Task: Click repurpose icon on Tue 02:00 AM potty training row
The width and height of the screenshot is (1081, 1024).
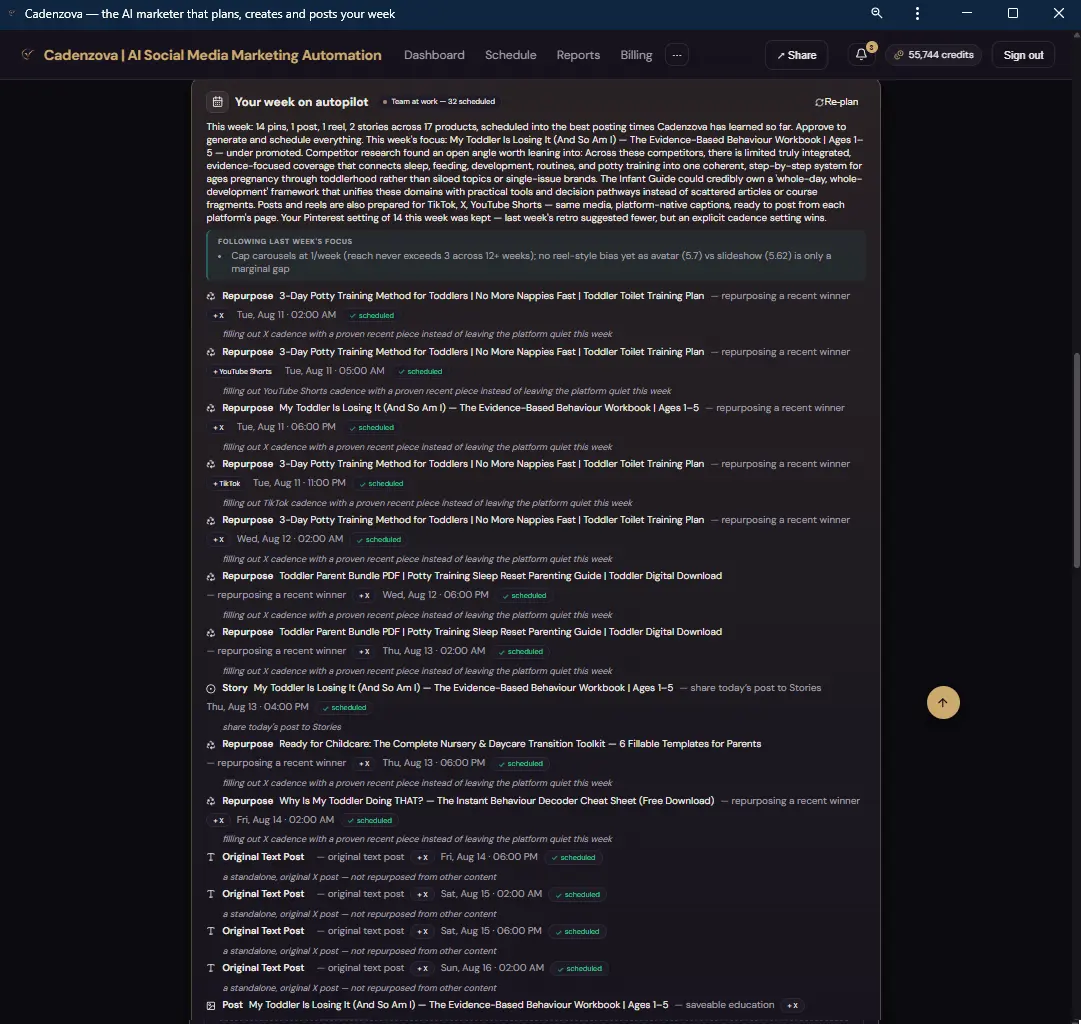Action: [x=211, y=296]
